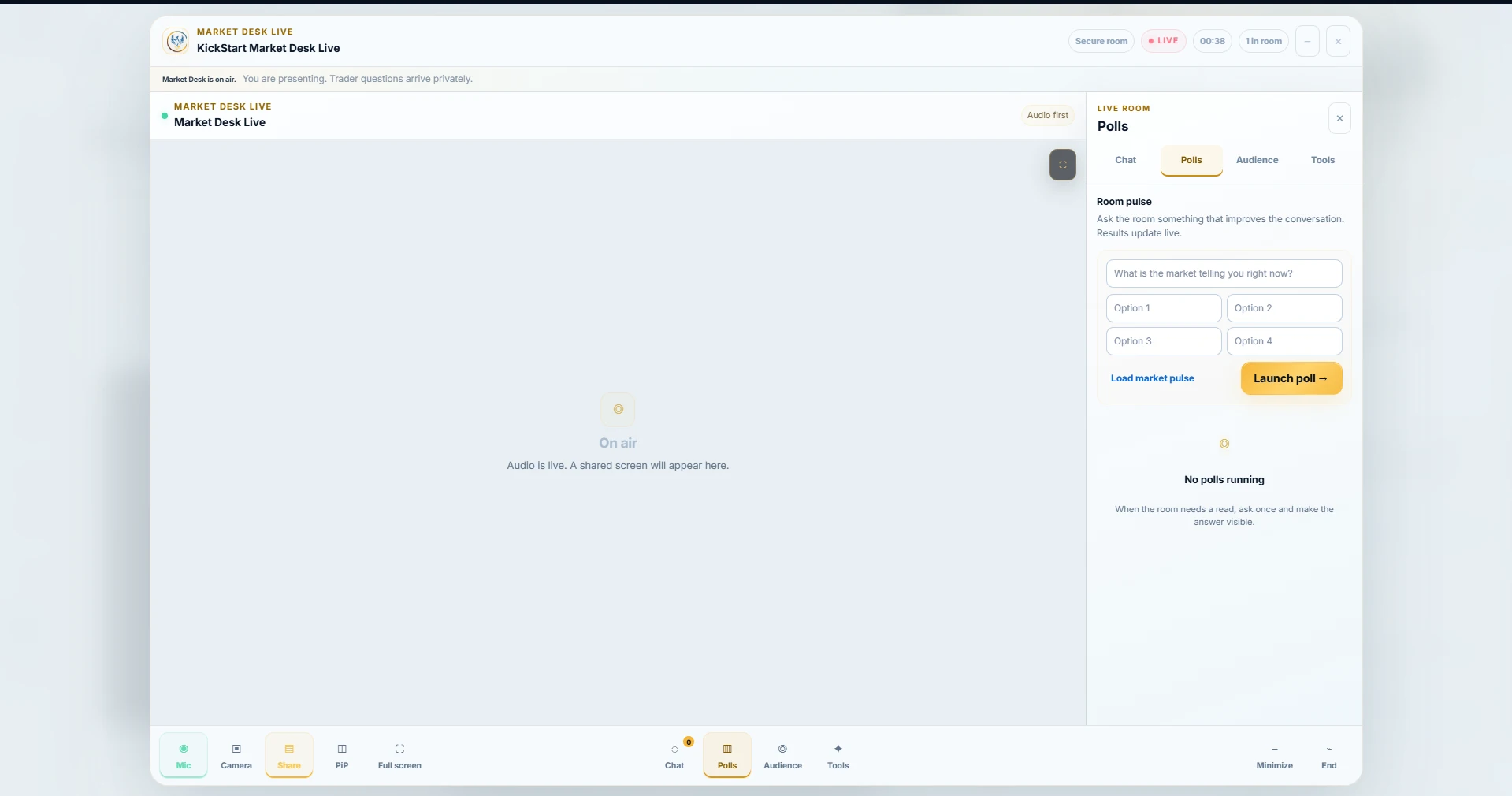Image resolution: width=1512 pixels, height=796 pixels.
Task: Open Tools from the bottom toolbar
Action: point(838,755)
